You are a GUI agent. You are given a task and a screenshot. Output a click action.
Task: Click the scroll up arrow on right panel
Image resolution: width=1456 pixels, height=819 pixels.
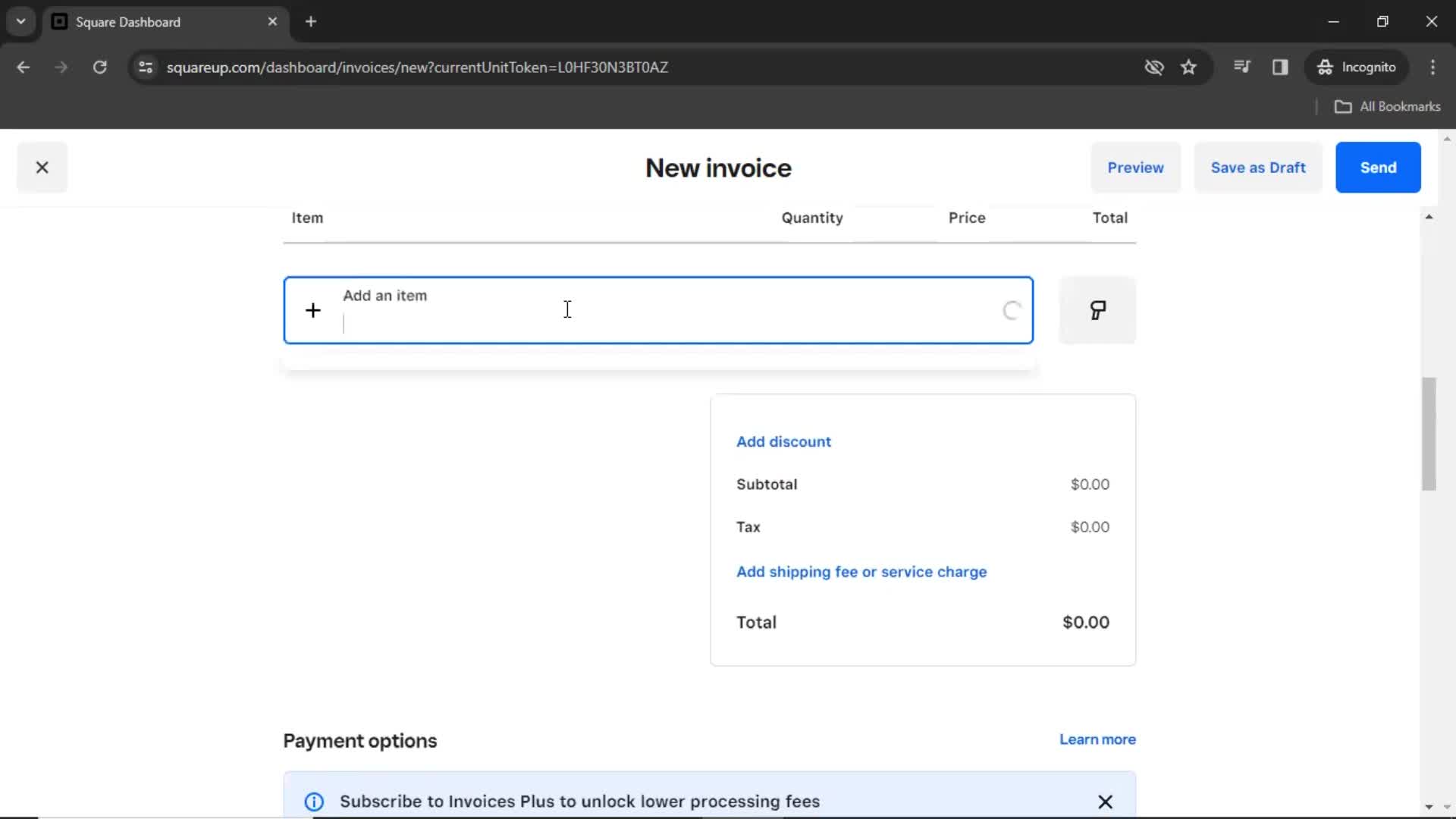1429,217
